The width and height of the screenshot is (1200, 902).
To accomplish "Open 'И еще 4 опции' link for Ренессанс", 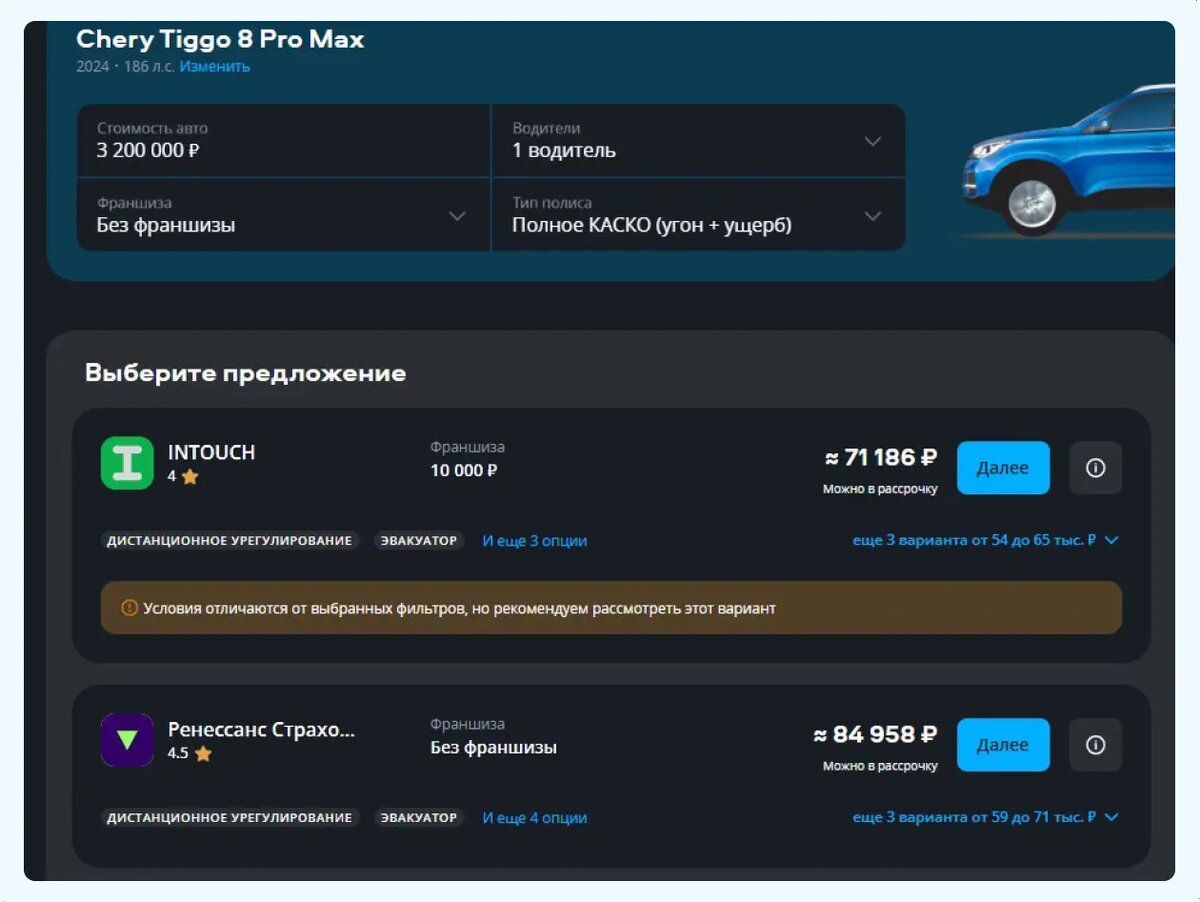I will tap(535, 817).
